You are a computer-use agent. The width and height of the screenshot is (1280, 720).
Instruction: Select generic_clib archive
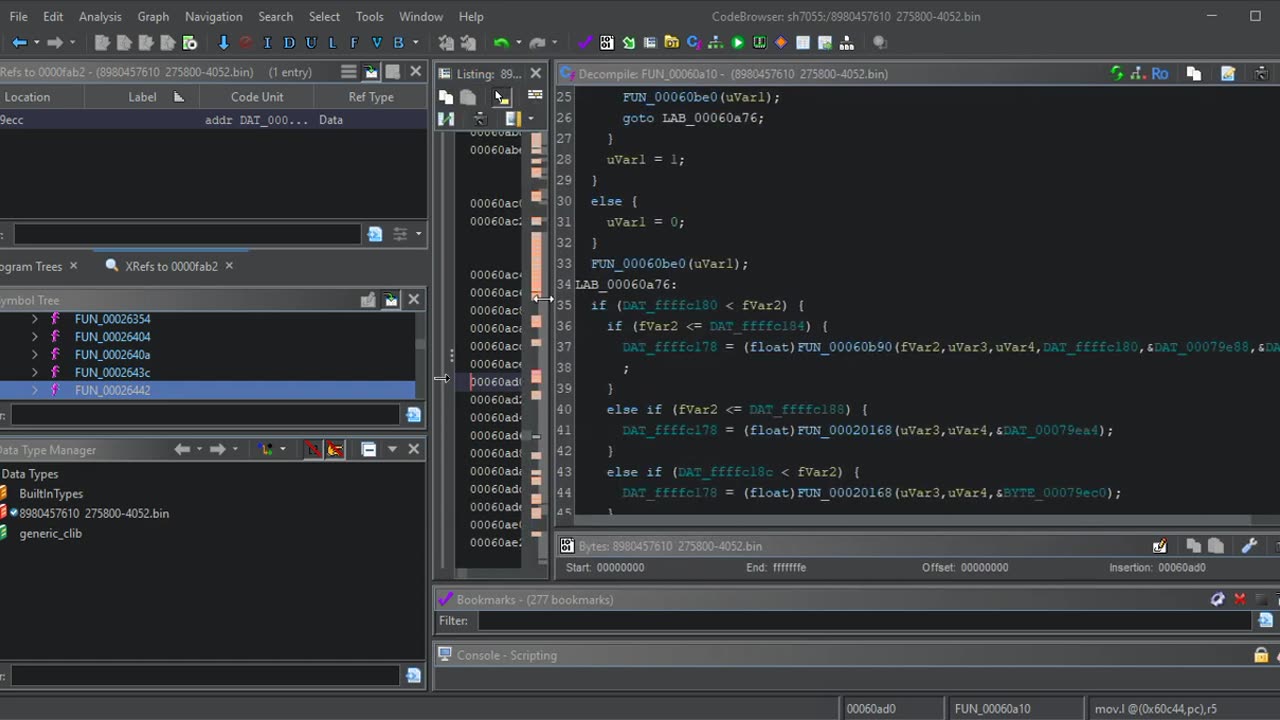50,534
